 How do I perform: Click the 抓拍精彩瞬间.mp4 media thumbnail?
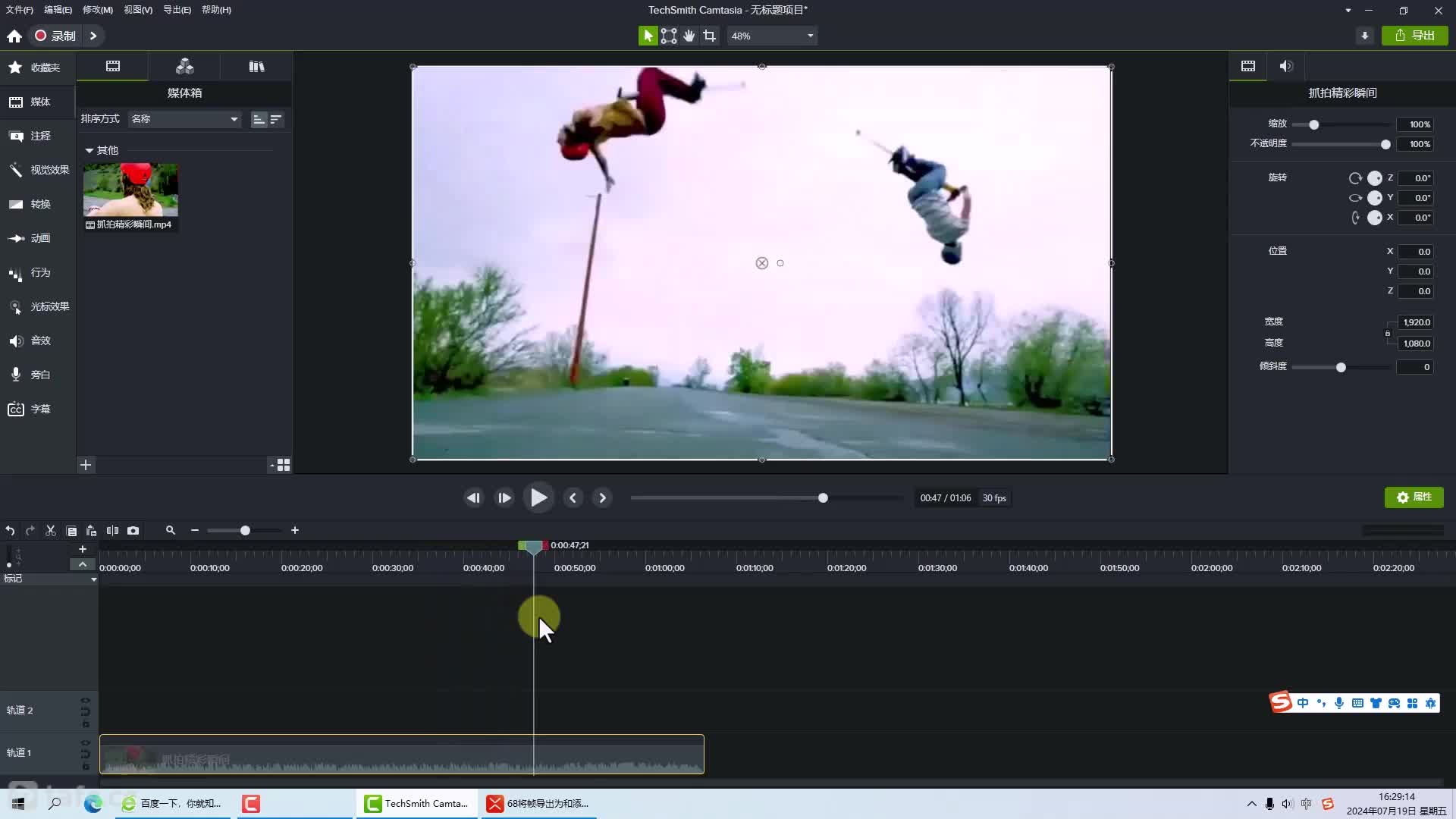pos(130,190)
